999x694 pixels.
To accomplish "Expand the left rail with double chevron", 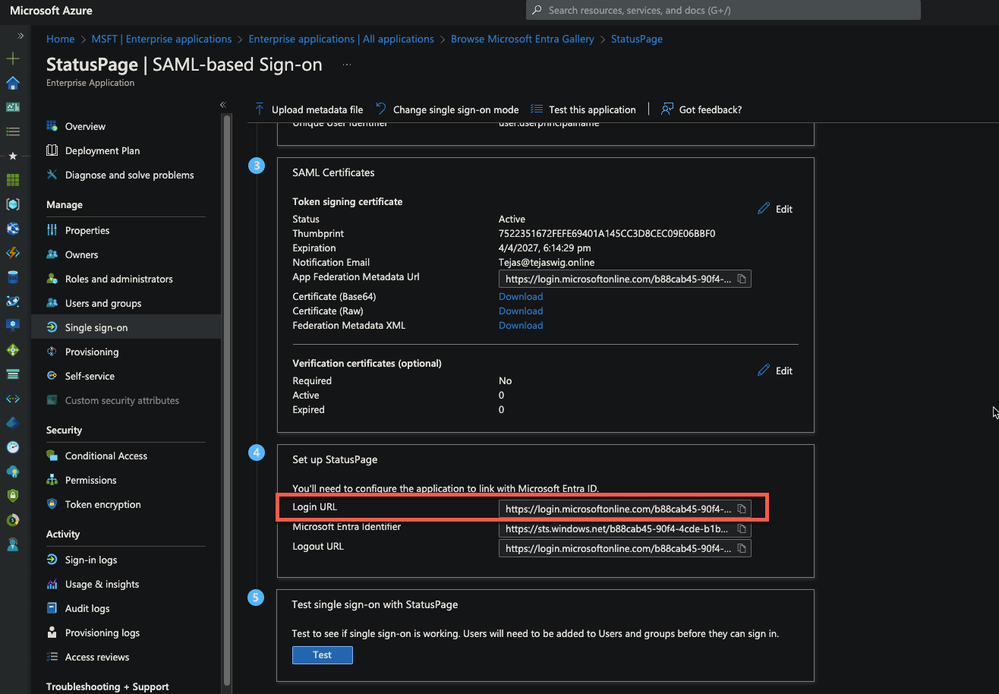I will click(x=20, y=36).
